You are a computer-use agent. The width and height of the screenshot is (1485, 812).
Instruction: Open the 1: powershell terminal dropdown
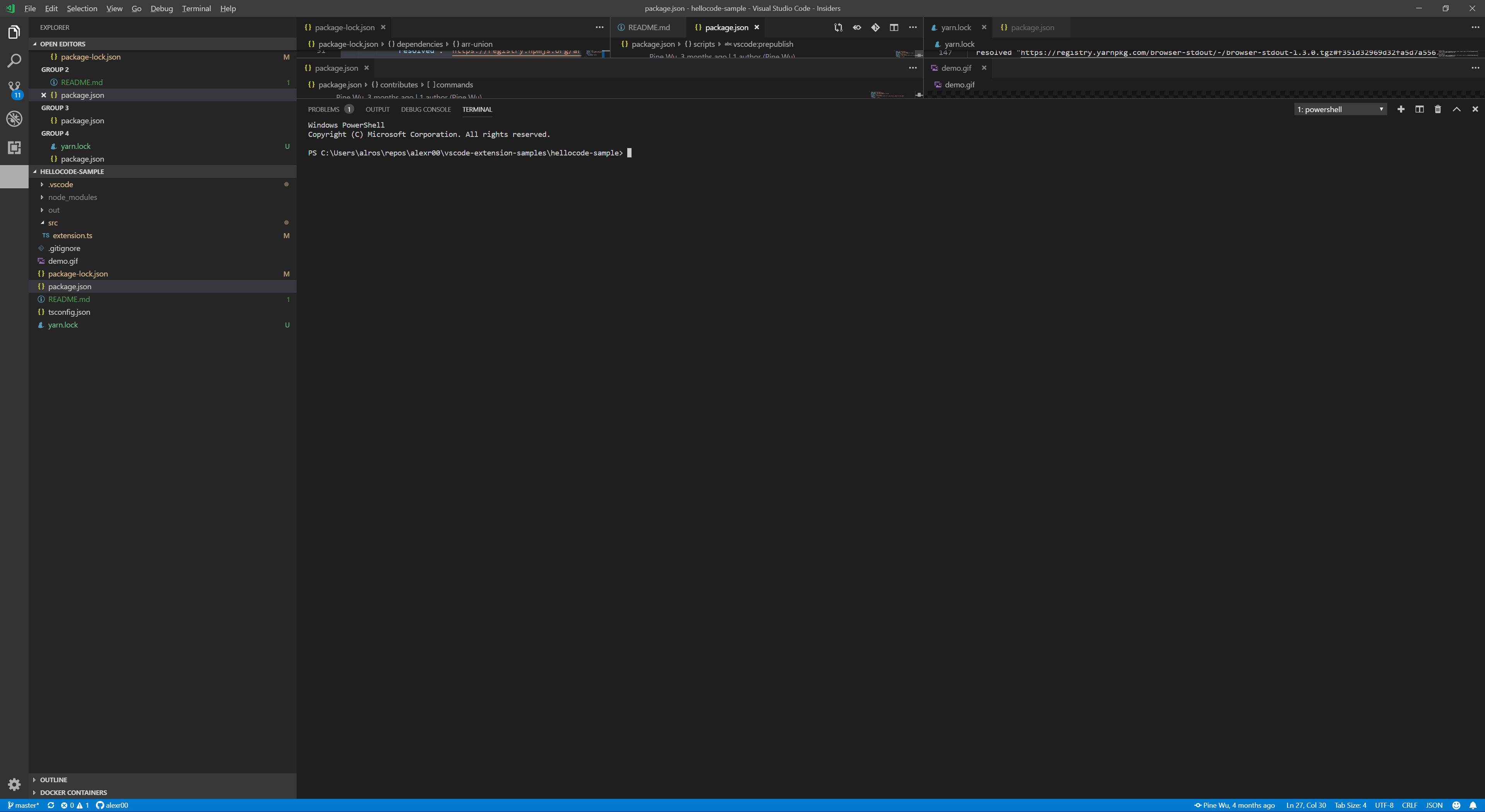1338,109
